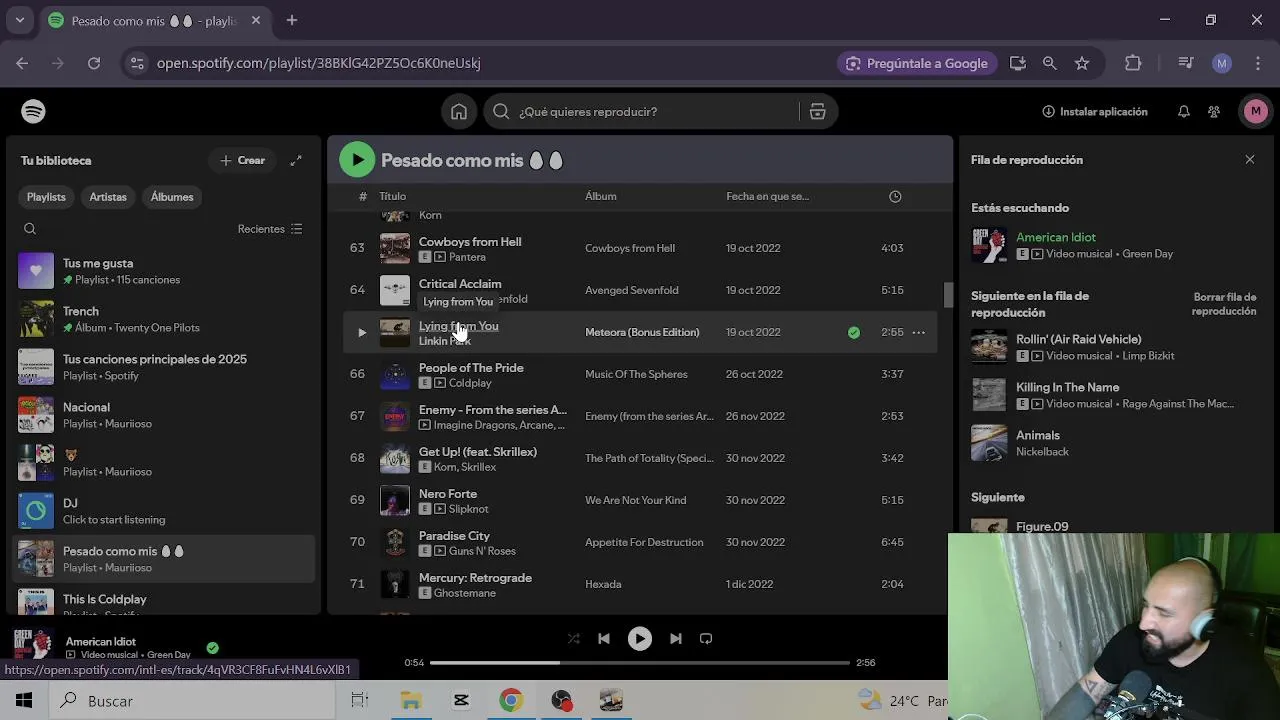Open Tus canciones principales de 2025
Viewport: 1280px width, 720px height.
tap(165, 367)
